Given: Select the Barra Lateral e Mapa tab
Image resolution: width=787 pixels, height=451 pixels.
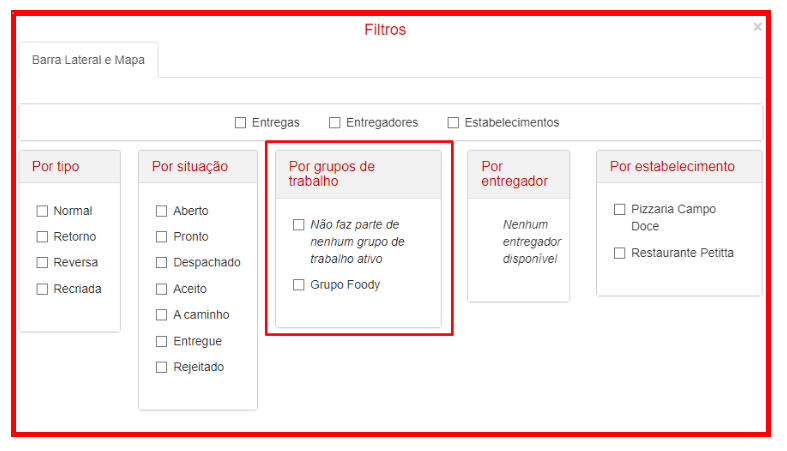Looking at the screenshot, I should tap(88, 60).
